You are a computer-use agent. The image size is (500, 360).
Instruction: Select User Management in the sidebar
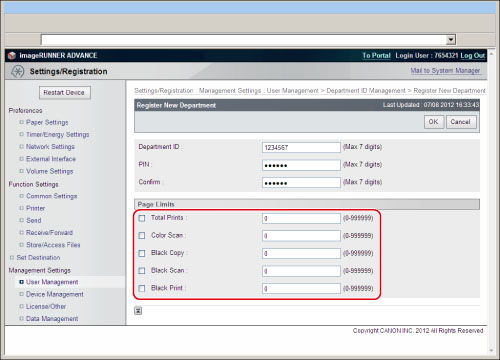click(x=52, y=282)
